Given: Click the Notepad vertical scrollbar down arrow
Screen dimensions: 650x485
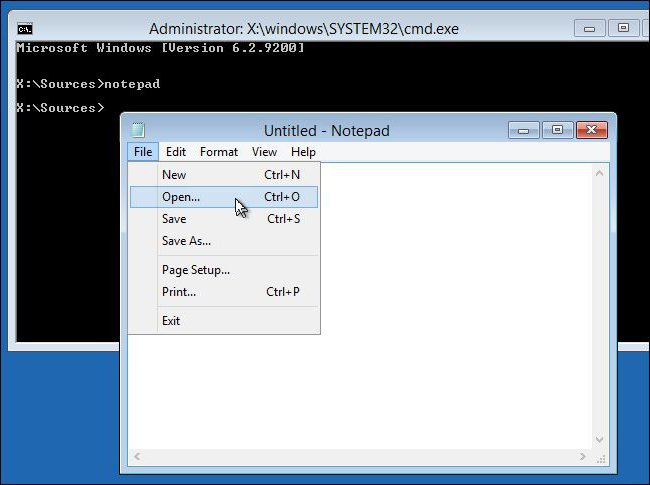Looking at the screenshot, I should (x=599, y=439).
